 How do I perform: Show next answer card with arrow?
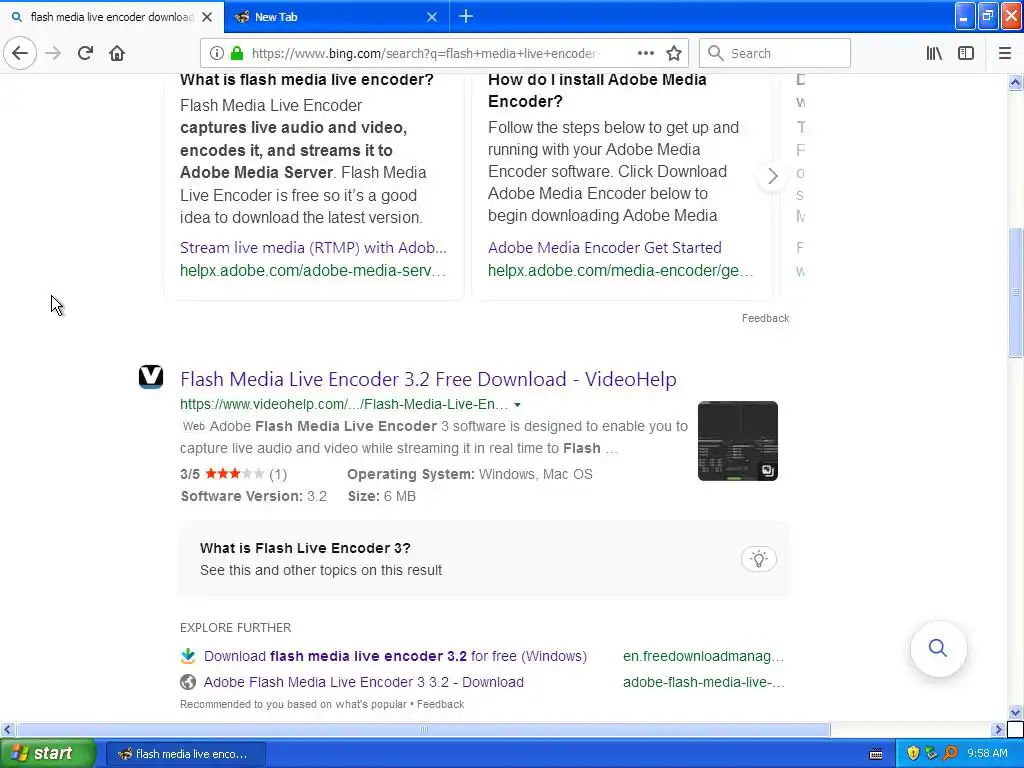tap(773, 176)
